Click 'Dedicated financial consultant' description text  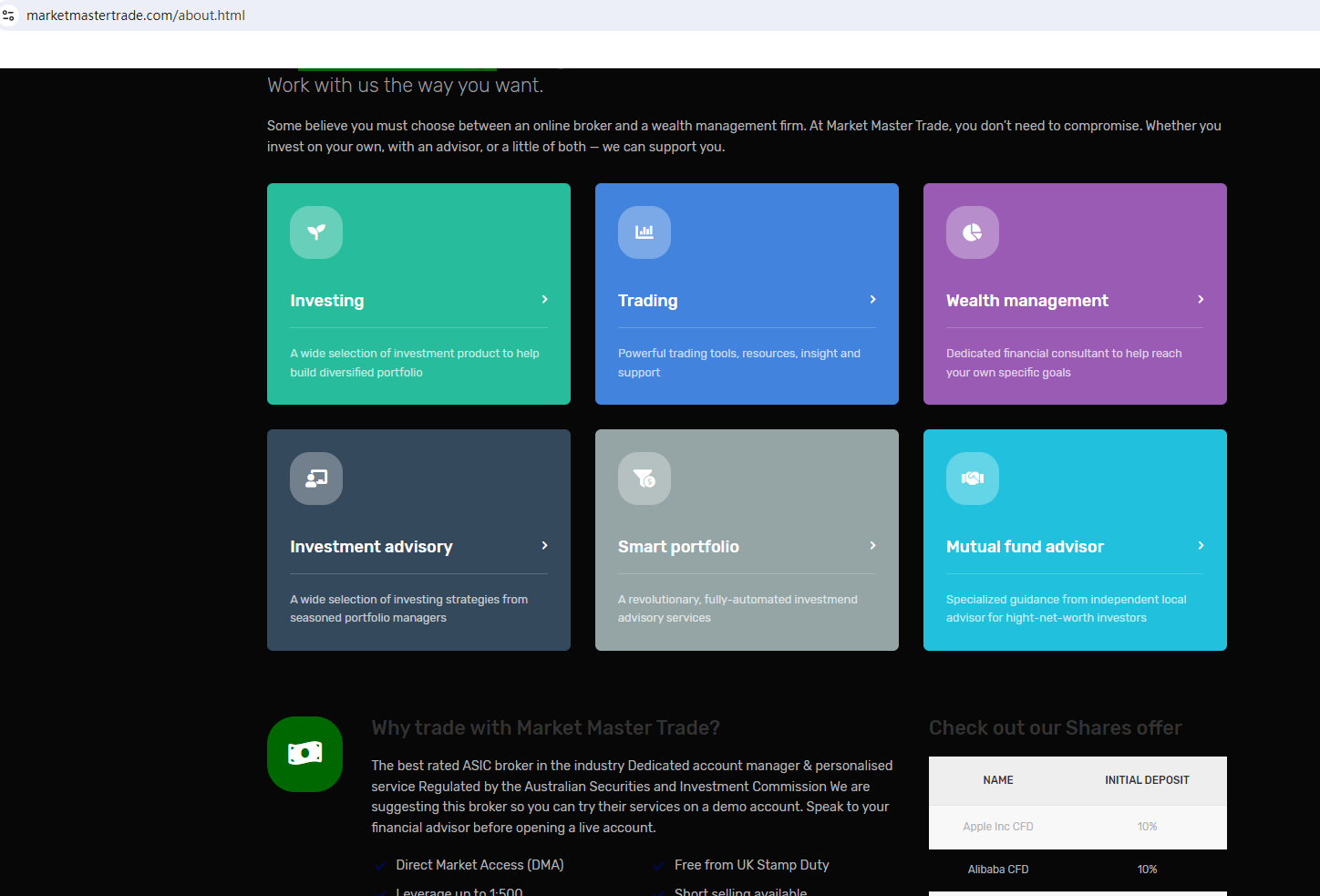click(1064, 363)
